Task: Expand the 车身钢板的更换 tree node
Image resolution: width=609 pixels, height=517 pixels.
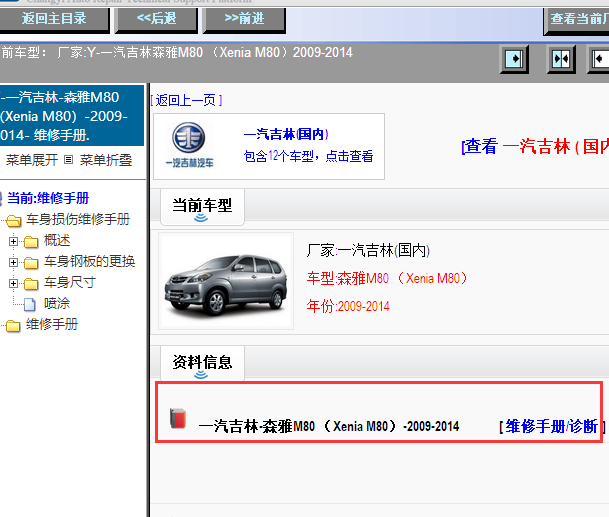Action: [14, 263]
